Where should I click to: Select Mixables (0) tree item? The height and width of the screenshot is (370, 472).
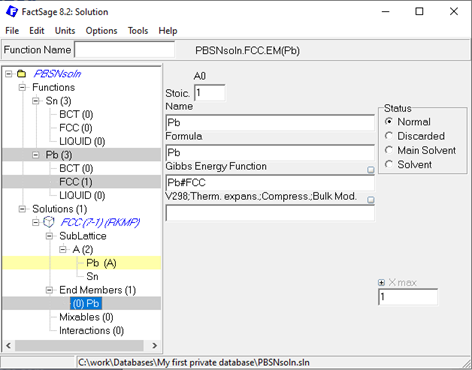tap(86, 317)
